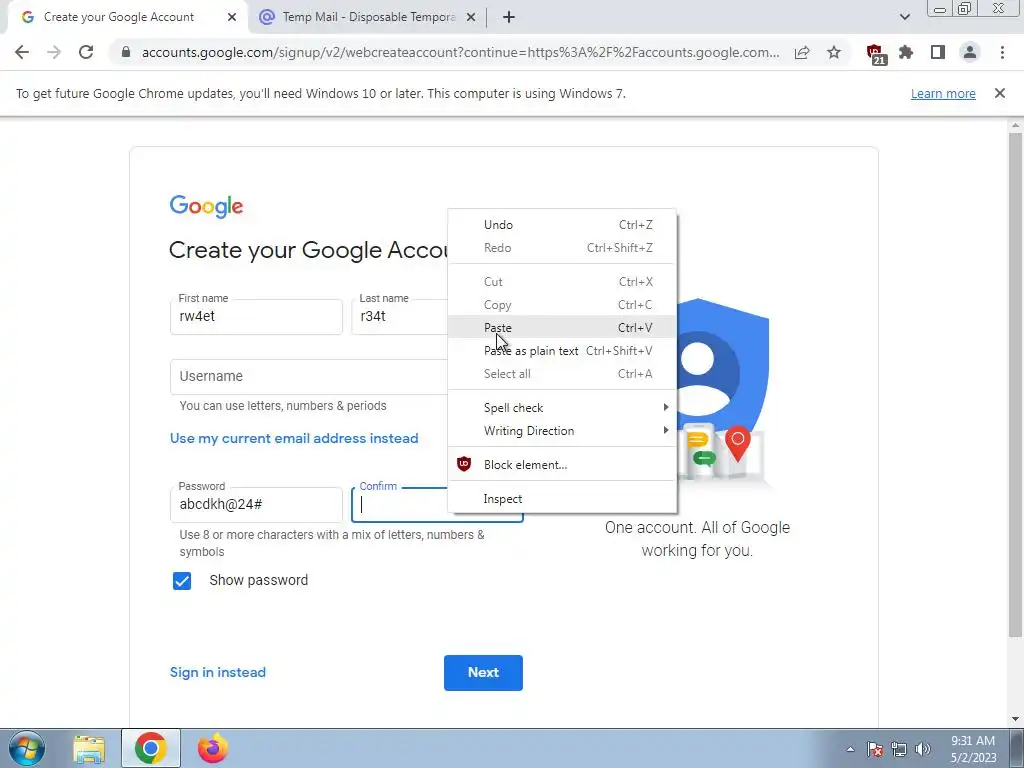Bookmark this page with the star icon
The width and height of the screenshot is (1024, 768).
pos(834,52)
